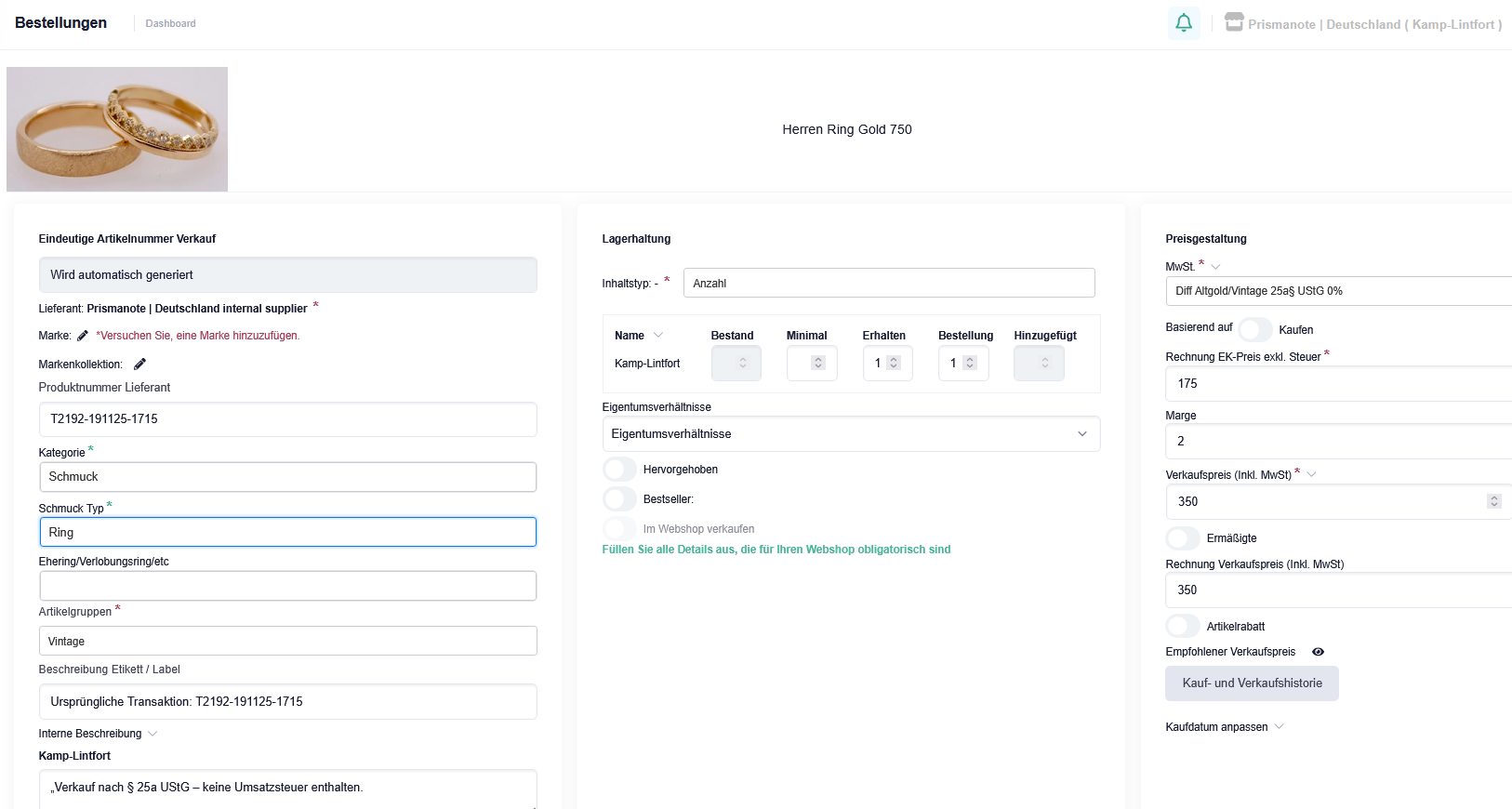Click the pencil icon next to Marke
Image resolution: width=1512 pixels, height=809 pixels.
pos(83,336)
